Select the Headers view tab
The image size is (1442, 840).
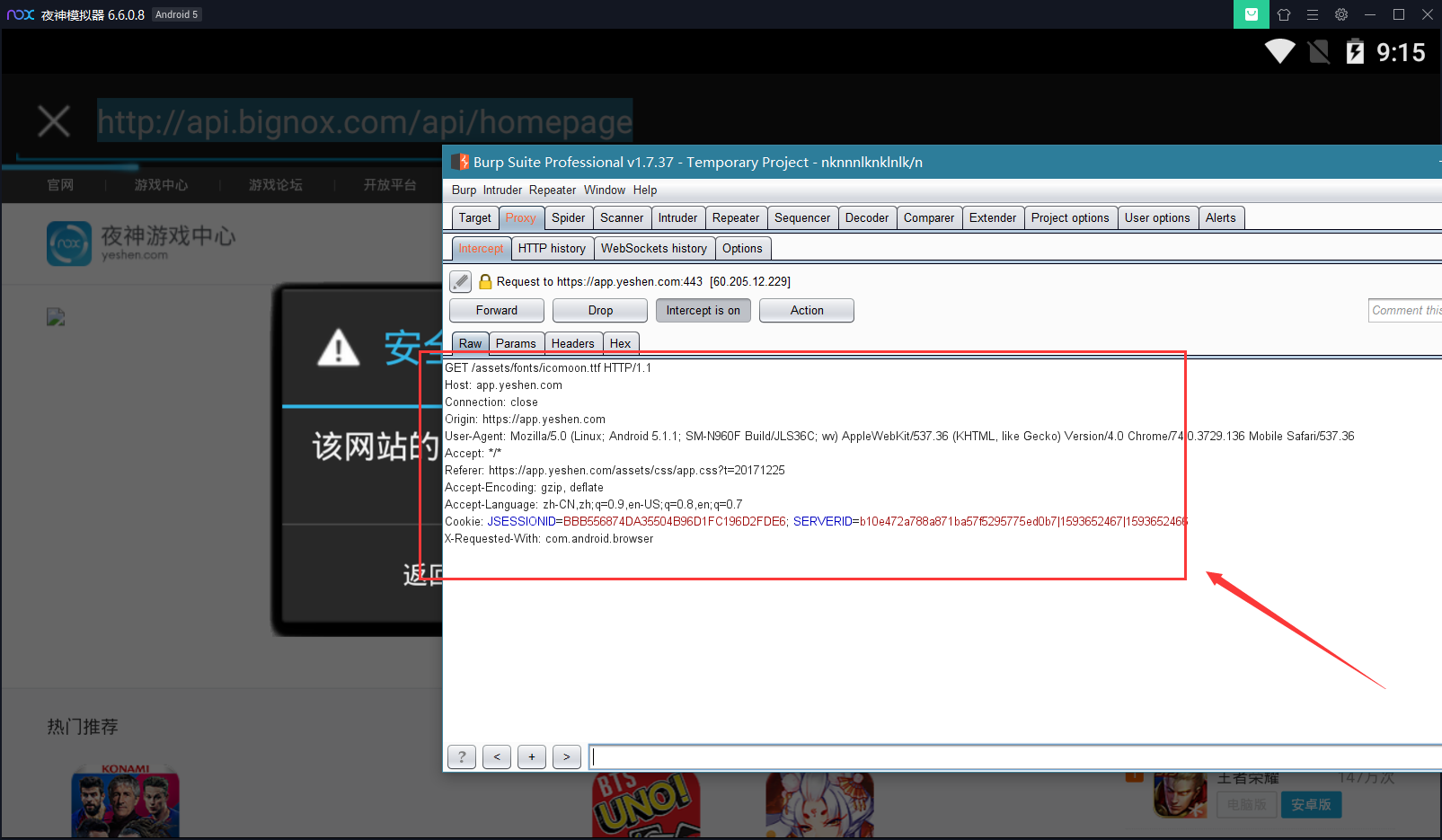(573, 343)
